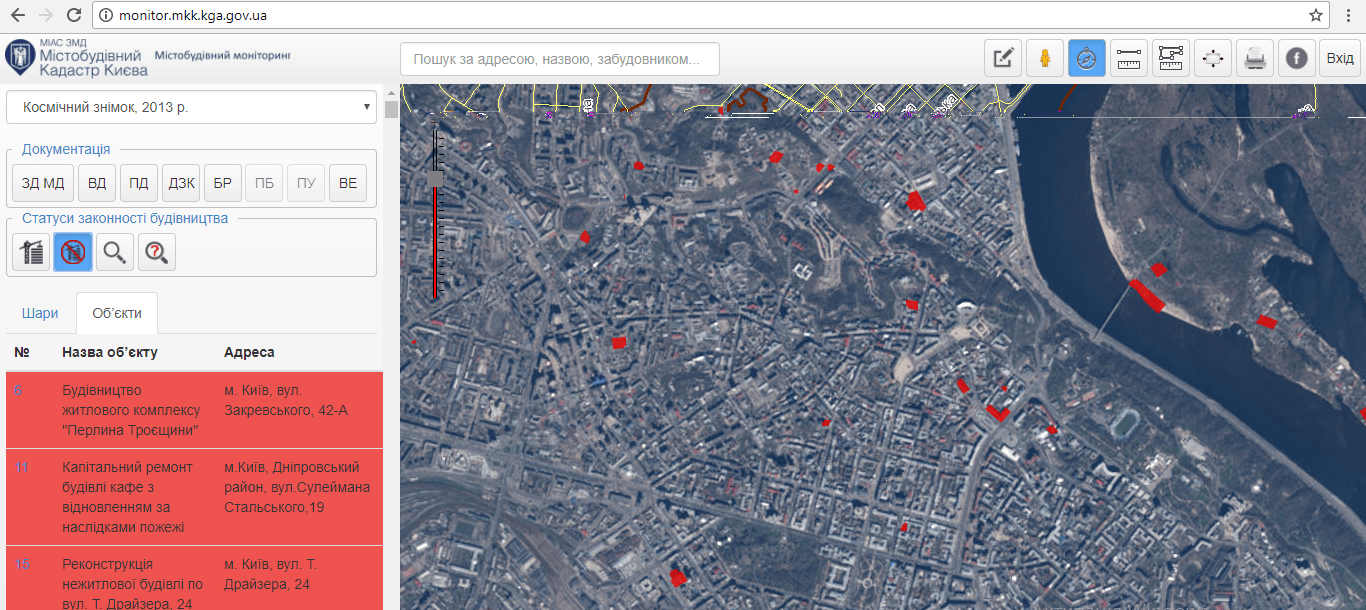Screen dimensions: 1366x610
Task: Toggle the ДЗК documentation layer button
Action: pyautogui.click(x=181, y=183)
